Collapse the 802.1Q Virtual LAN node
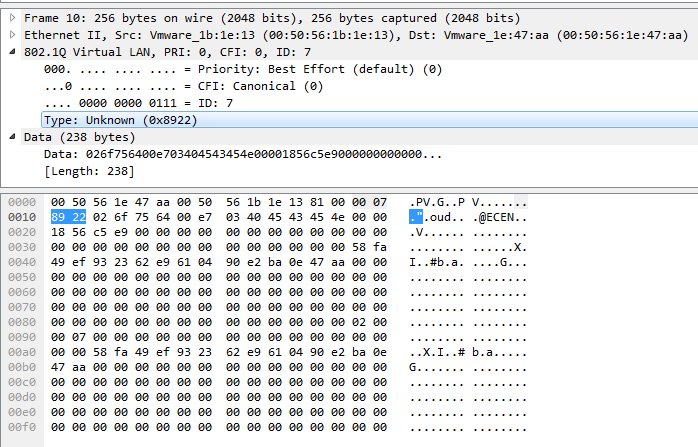The width and height of the screenshot is (698, 447). coord(12,51)
